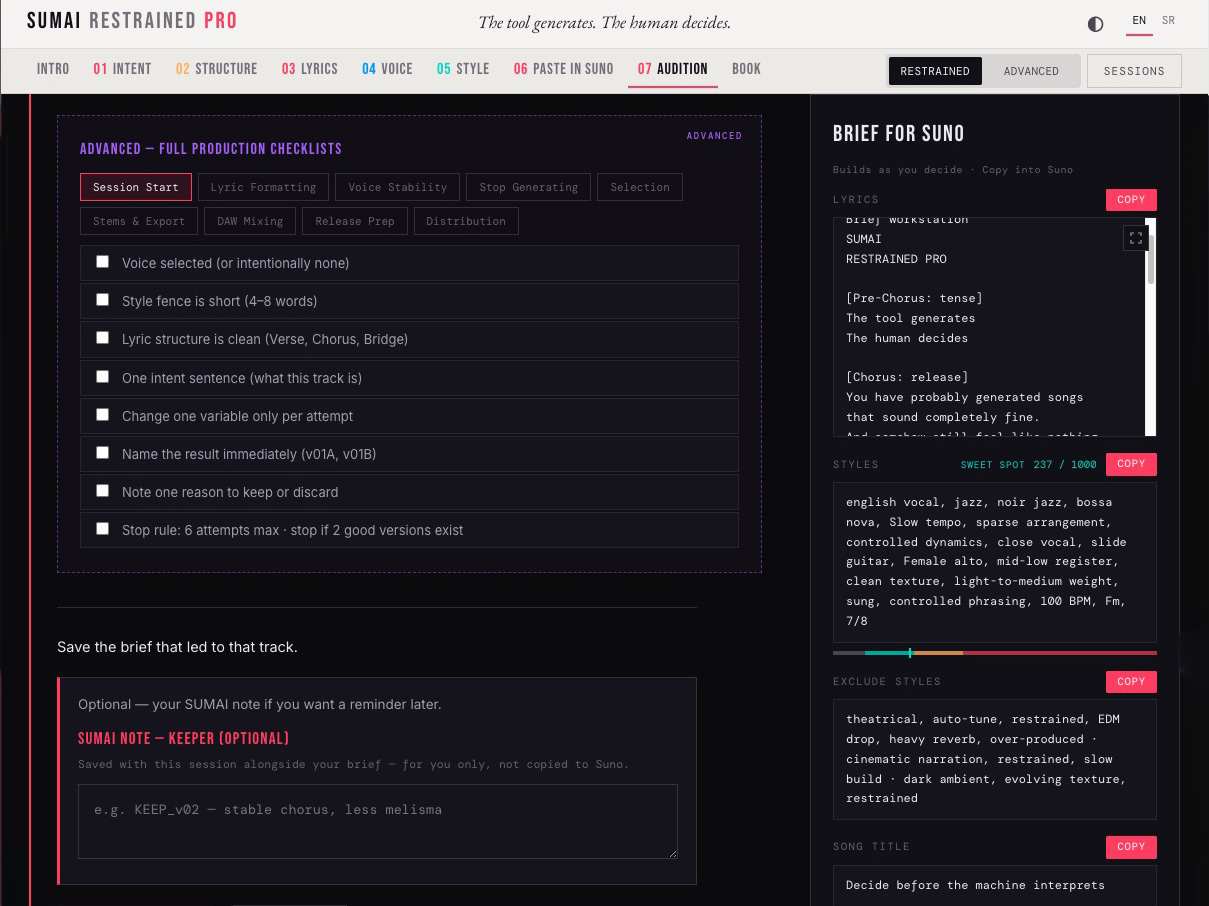Select the Voice Stability checklist
The height and width of the screenshot is (906, 1209).
398,187
